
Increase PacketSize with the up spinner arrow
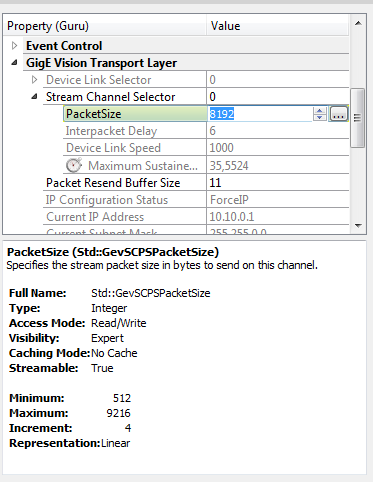[320, 110]
